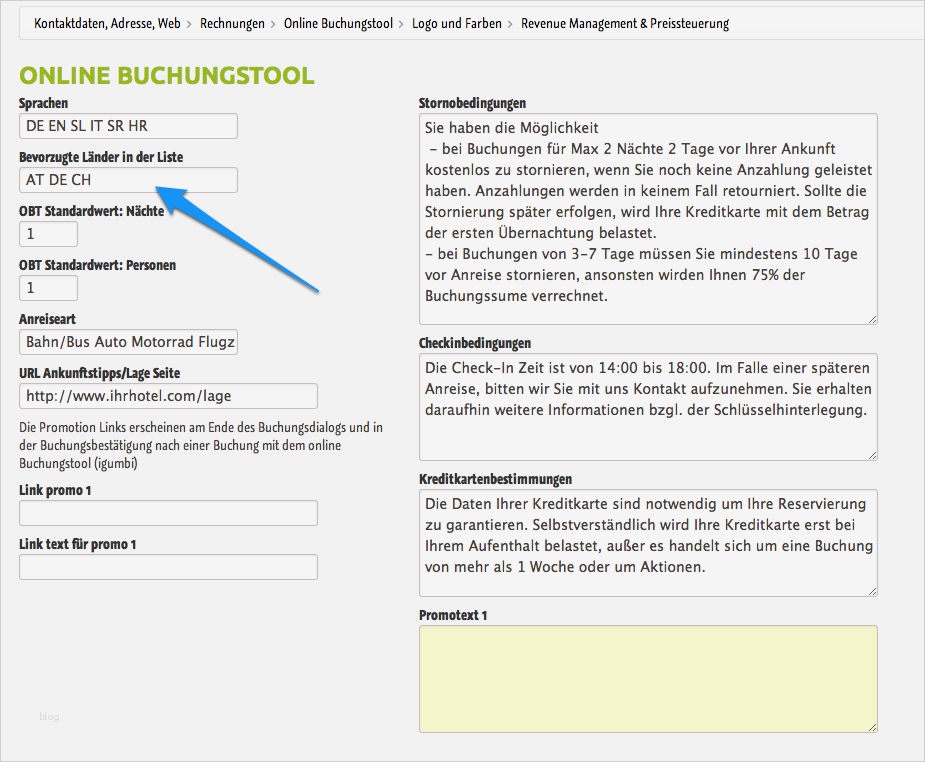Image resolution: width=925 pixels, height=762 pixels.
Task: Click the Sprachen input field
Action: (127, 126)
